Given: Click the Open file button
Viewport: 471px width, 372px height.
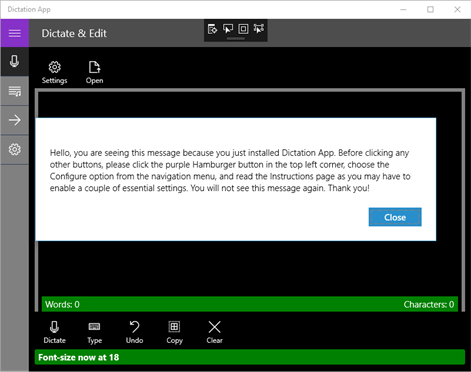Looking at the screenshot, I should [94, 72].
